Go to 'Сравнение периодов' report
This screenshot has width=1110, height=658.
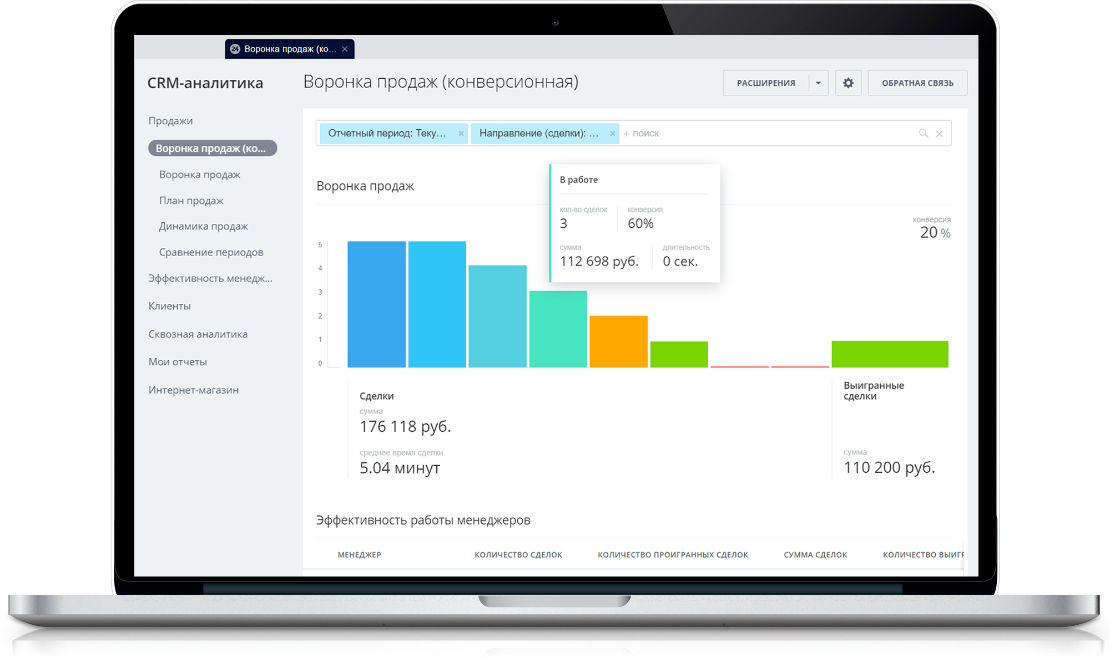tap(211, 252)
